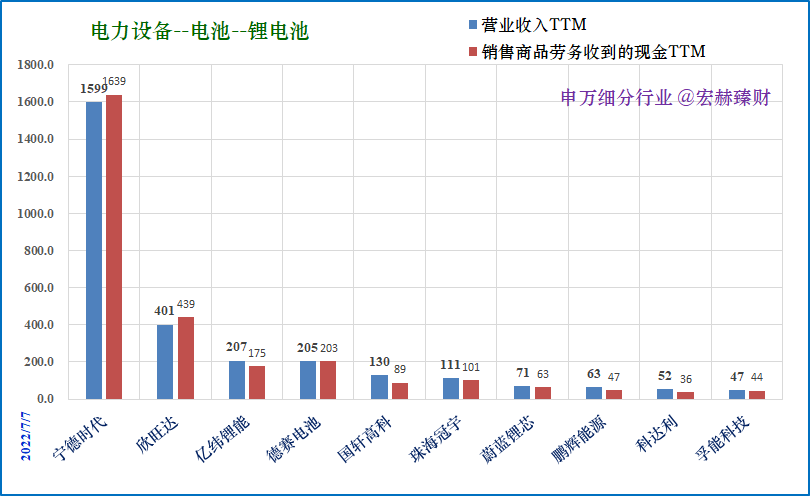Click data label 207
This screenshot has height=496, width=810.
pos(236,347)
